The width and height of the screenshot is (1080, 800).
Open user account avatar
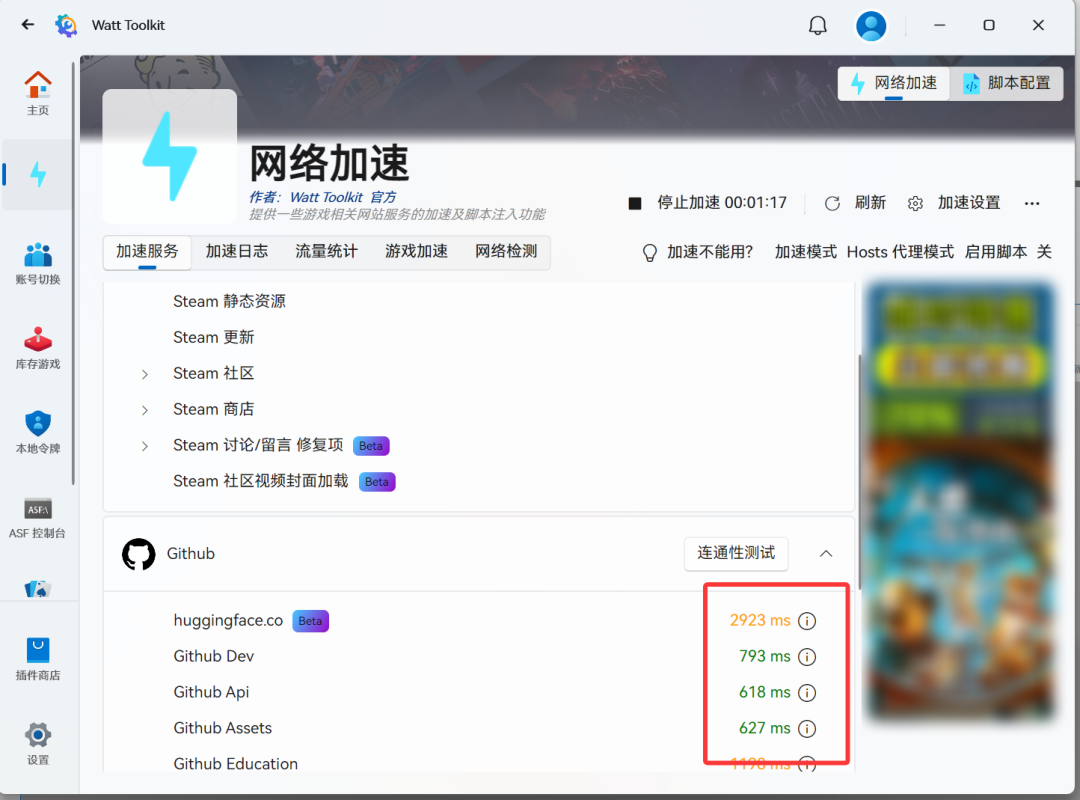click(871, 25)
